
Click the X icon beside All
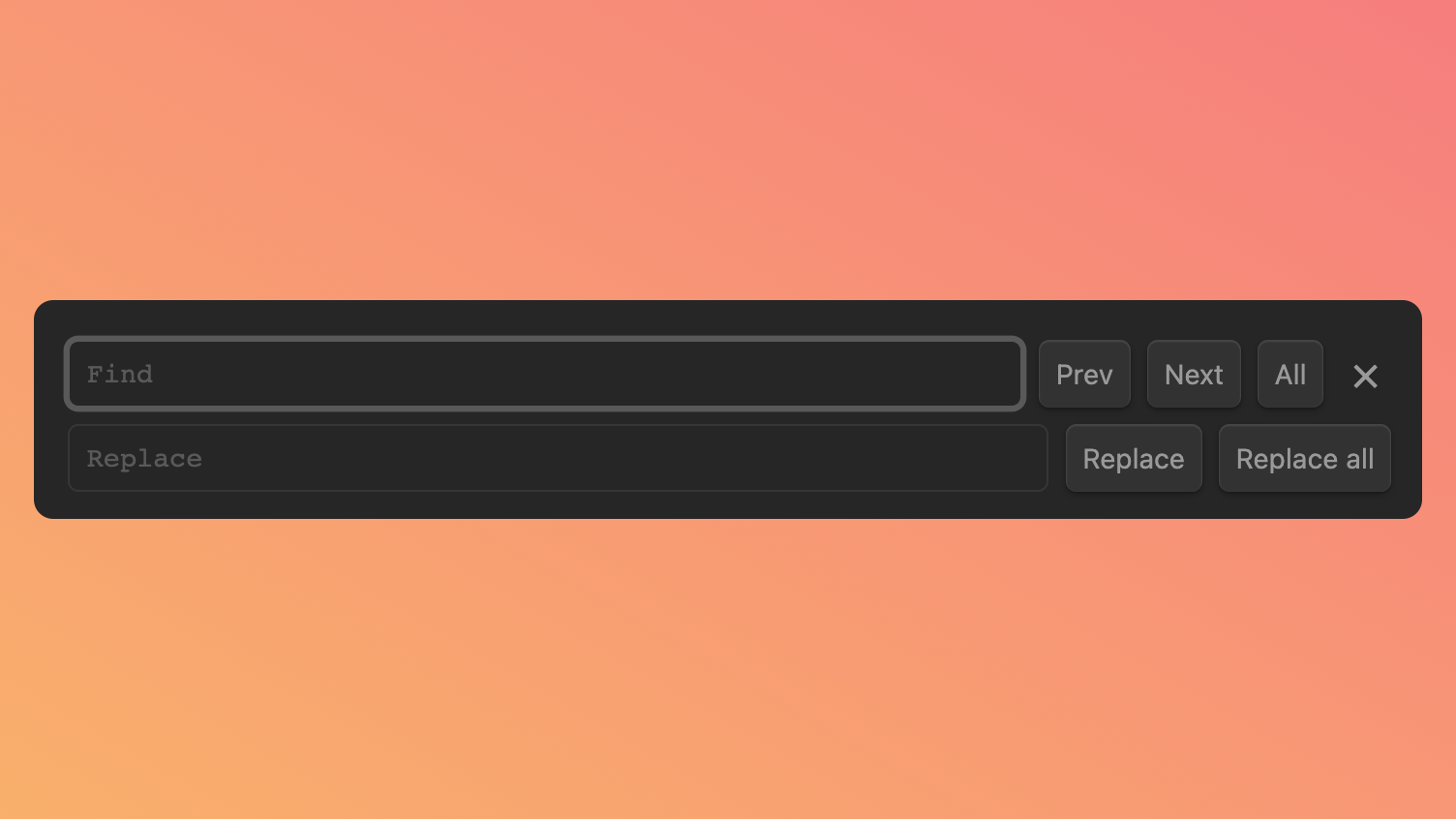1365,376
